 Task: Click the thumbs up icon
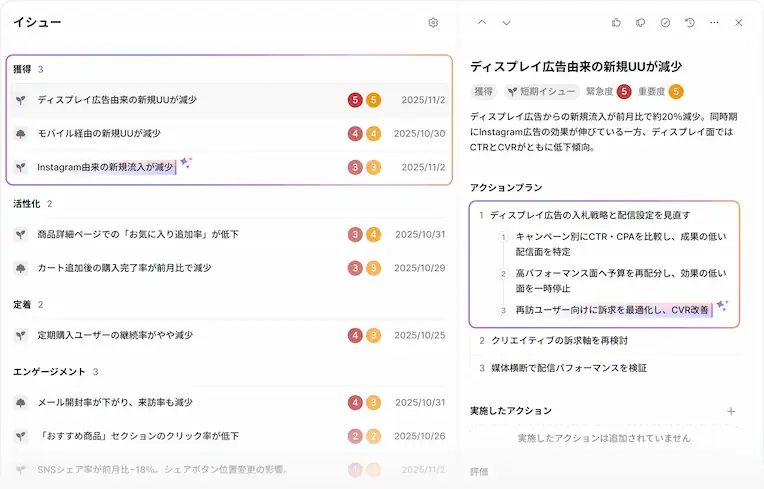[616, 22]
